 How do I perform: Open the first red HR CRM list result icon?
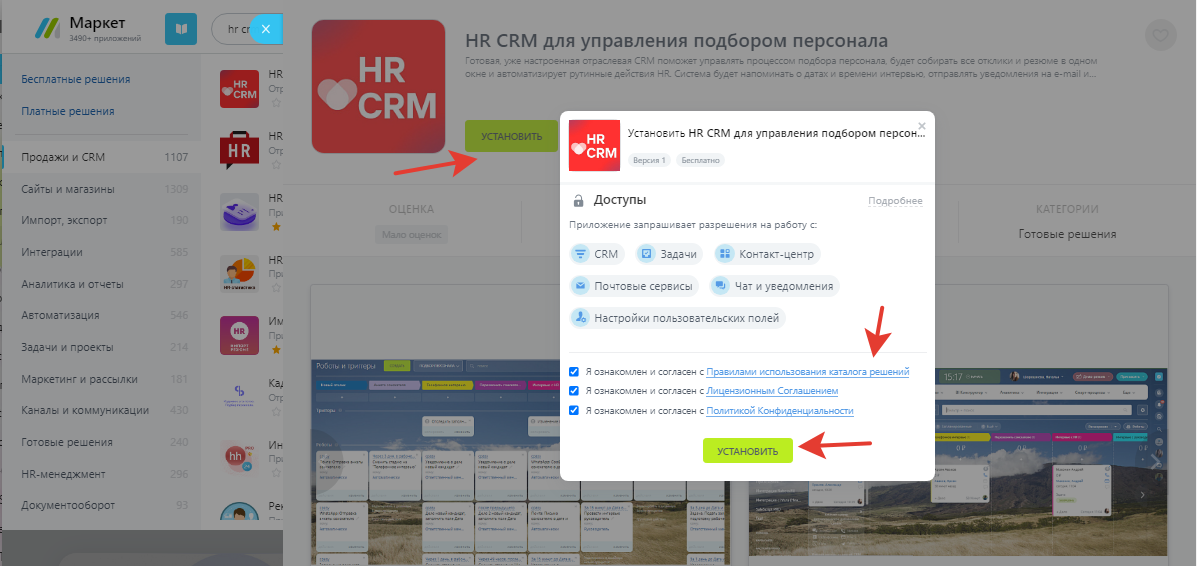click(239, 89)
